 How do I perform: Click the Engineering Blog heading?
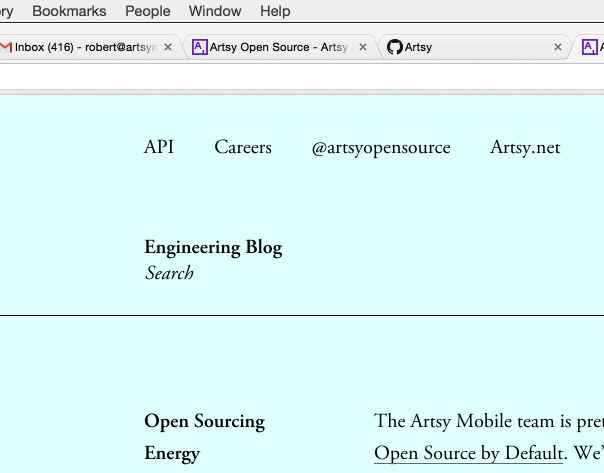point(213,248)
